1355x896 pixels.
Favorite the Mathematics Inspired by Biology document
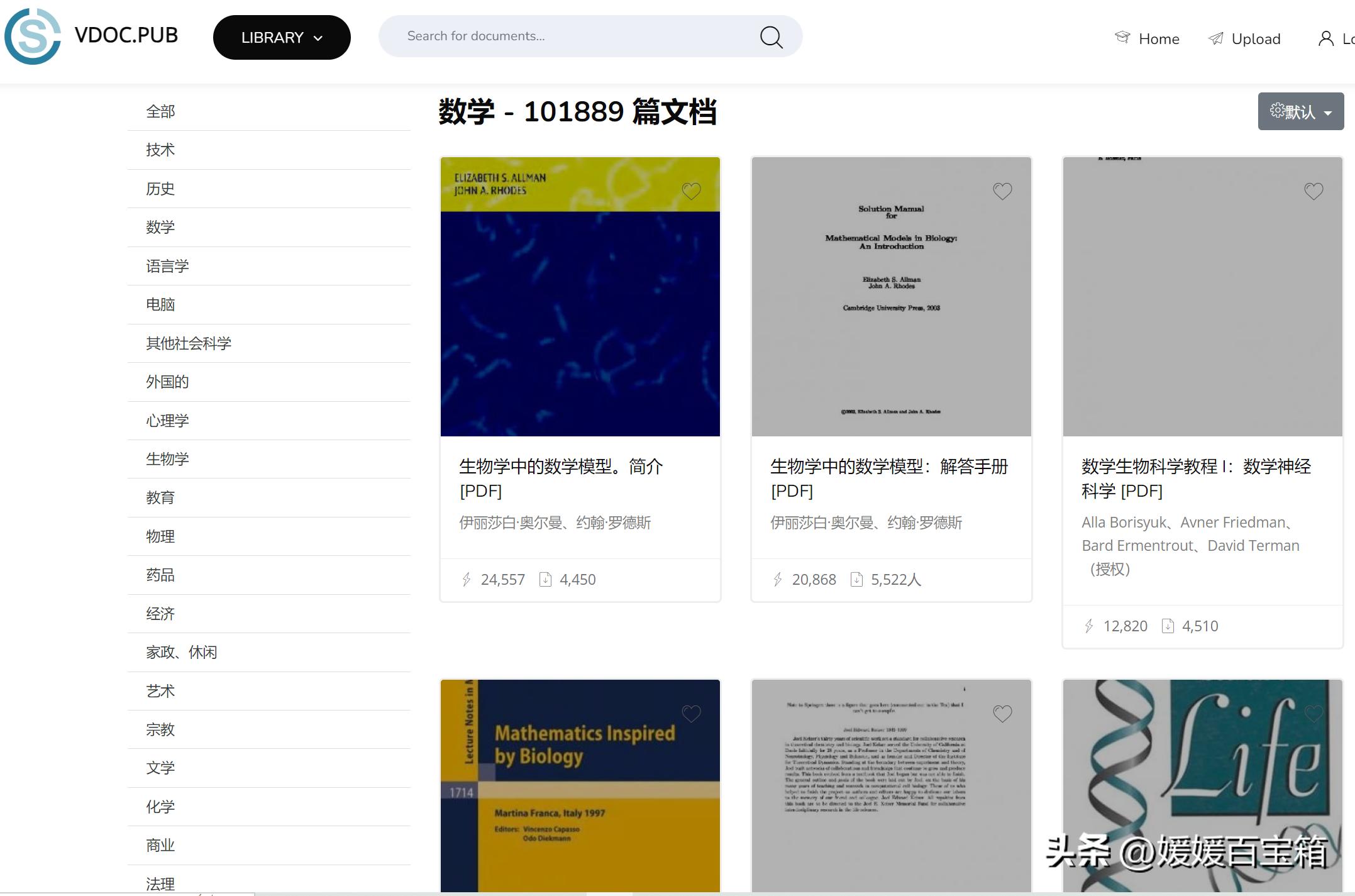tap(692, 714)
